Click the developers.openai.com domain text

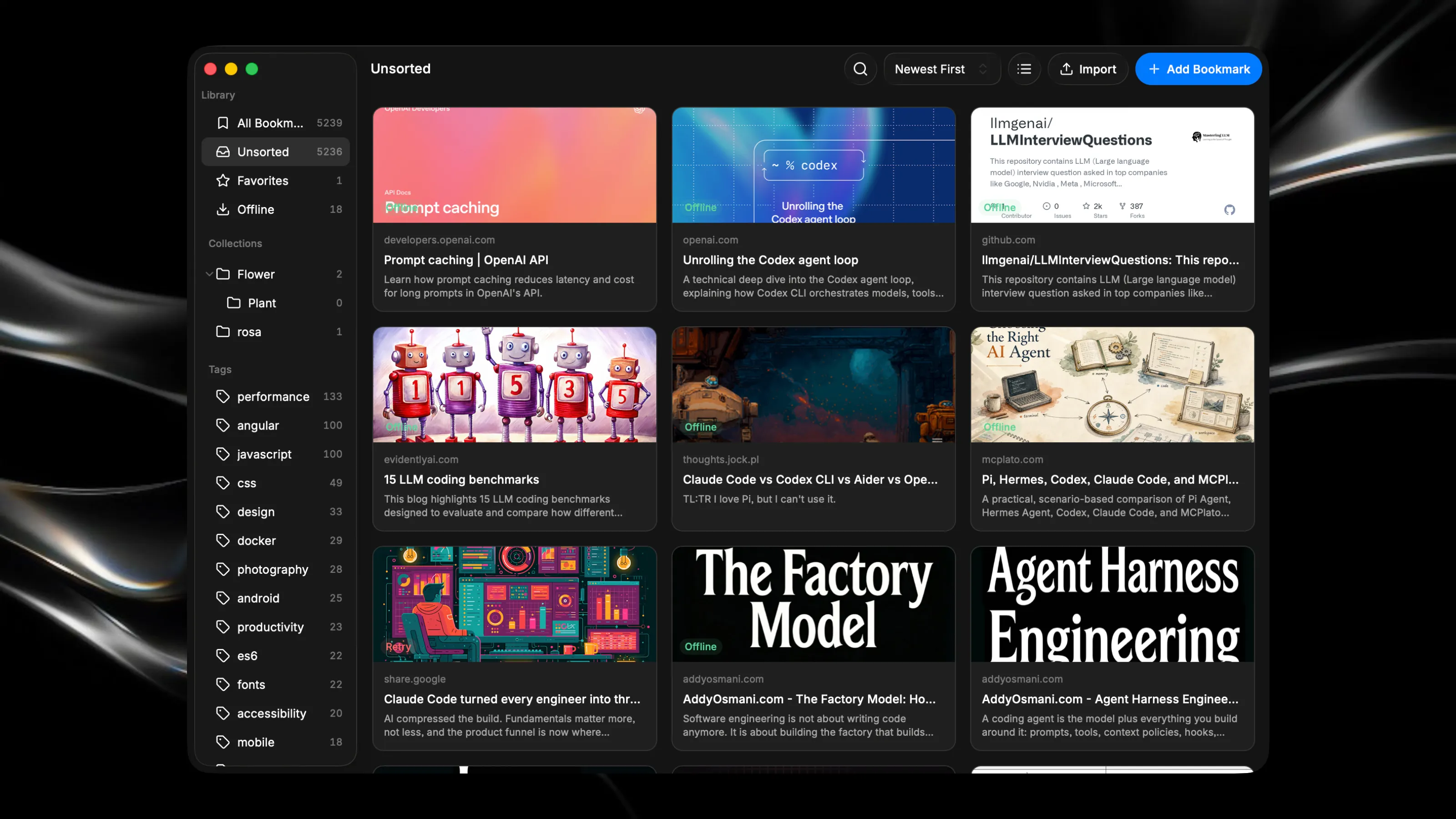tap(439, 240)
